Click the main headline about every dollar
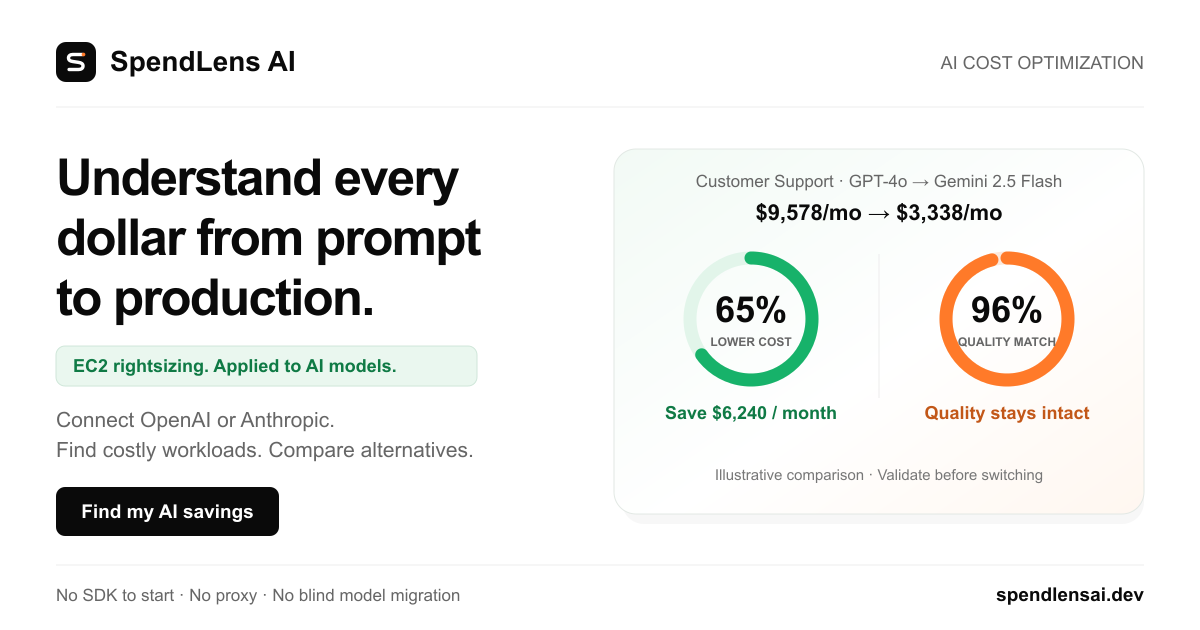The width and height of the screenshot is (1200, 630). [x=269, y=238]
